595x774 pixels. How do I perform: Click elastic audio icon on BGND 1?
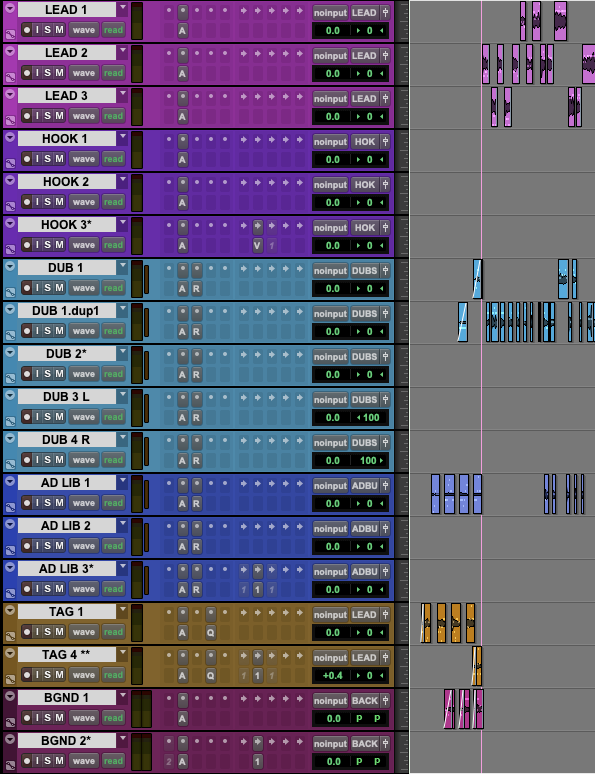(10, 723)
